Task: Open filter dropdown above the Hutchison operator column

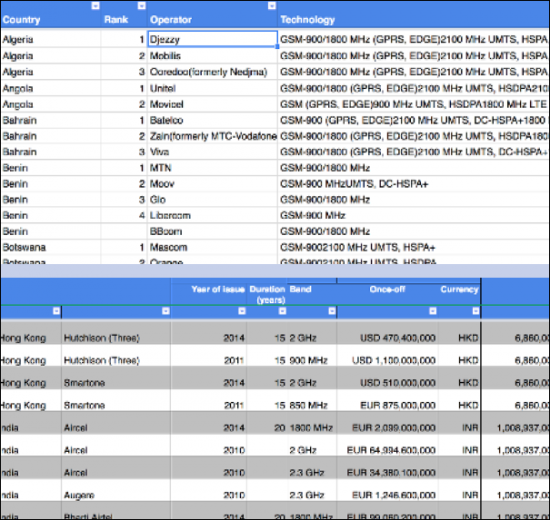Action: point(166,311)
